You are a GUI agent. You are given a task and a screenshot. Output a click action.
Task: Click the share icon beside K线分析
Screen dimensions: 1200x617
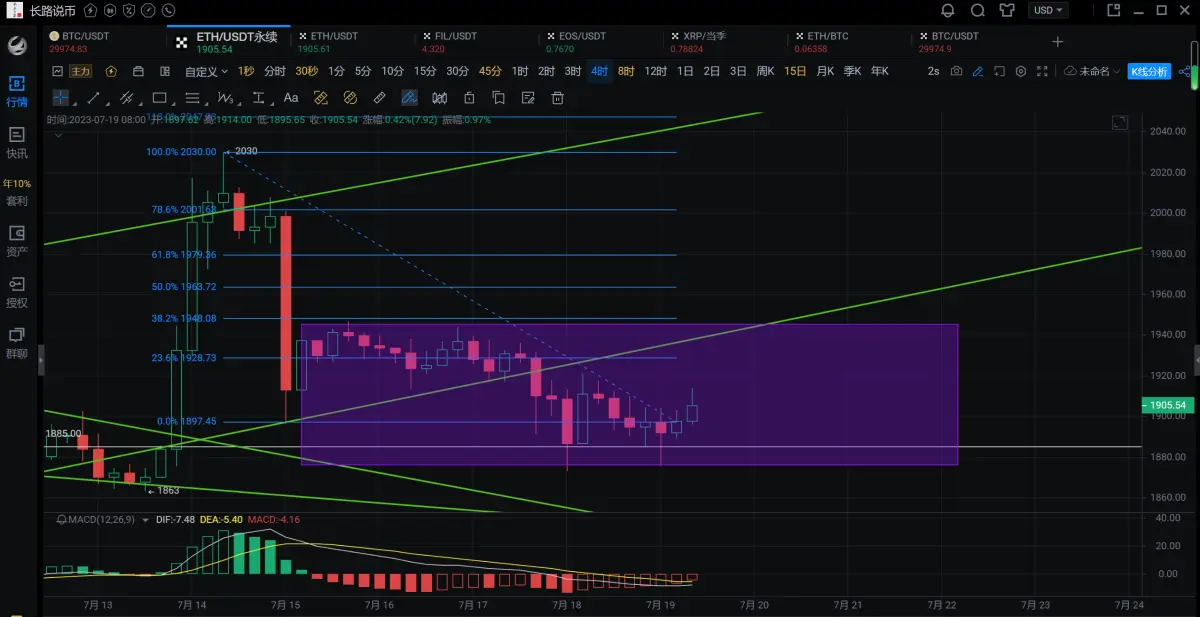point(1186,72)
